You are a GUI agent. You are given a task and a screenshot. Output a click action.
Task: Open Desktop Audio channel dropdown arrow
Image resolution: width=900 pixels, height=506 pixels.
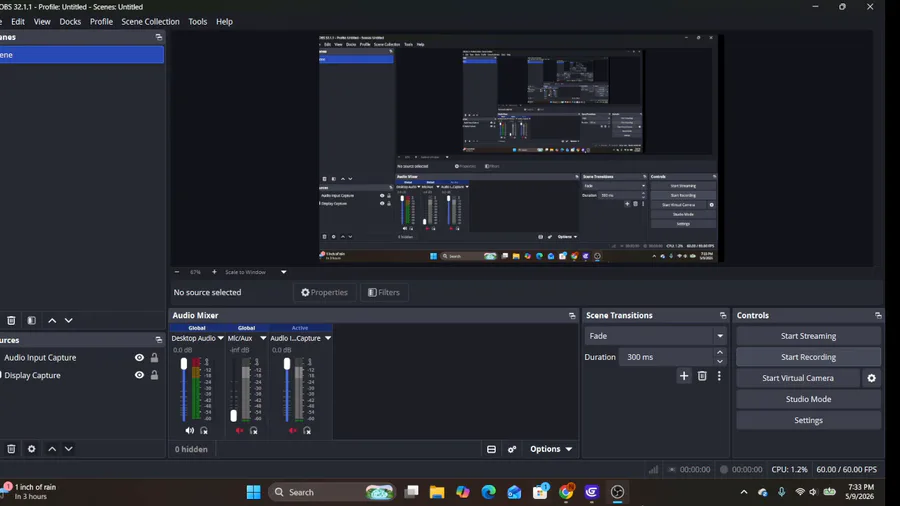pos(220,338)
